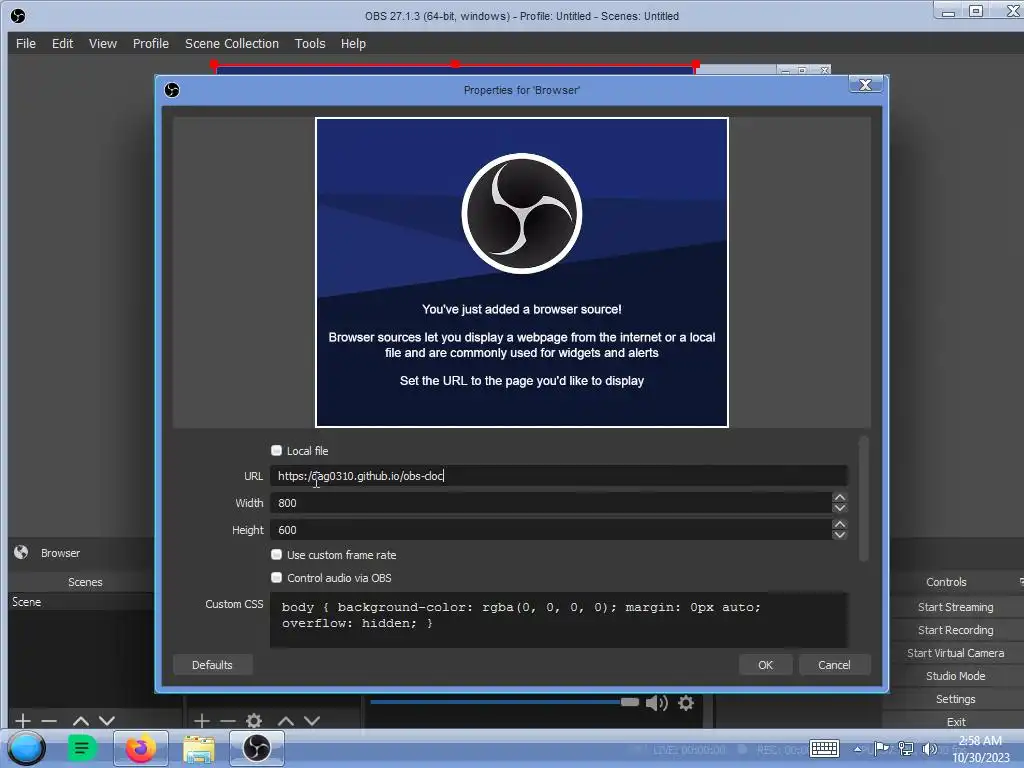
Task: Open the on-screen keyboard tray icon
Action: click(x=824, y=748)
